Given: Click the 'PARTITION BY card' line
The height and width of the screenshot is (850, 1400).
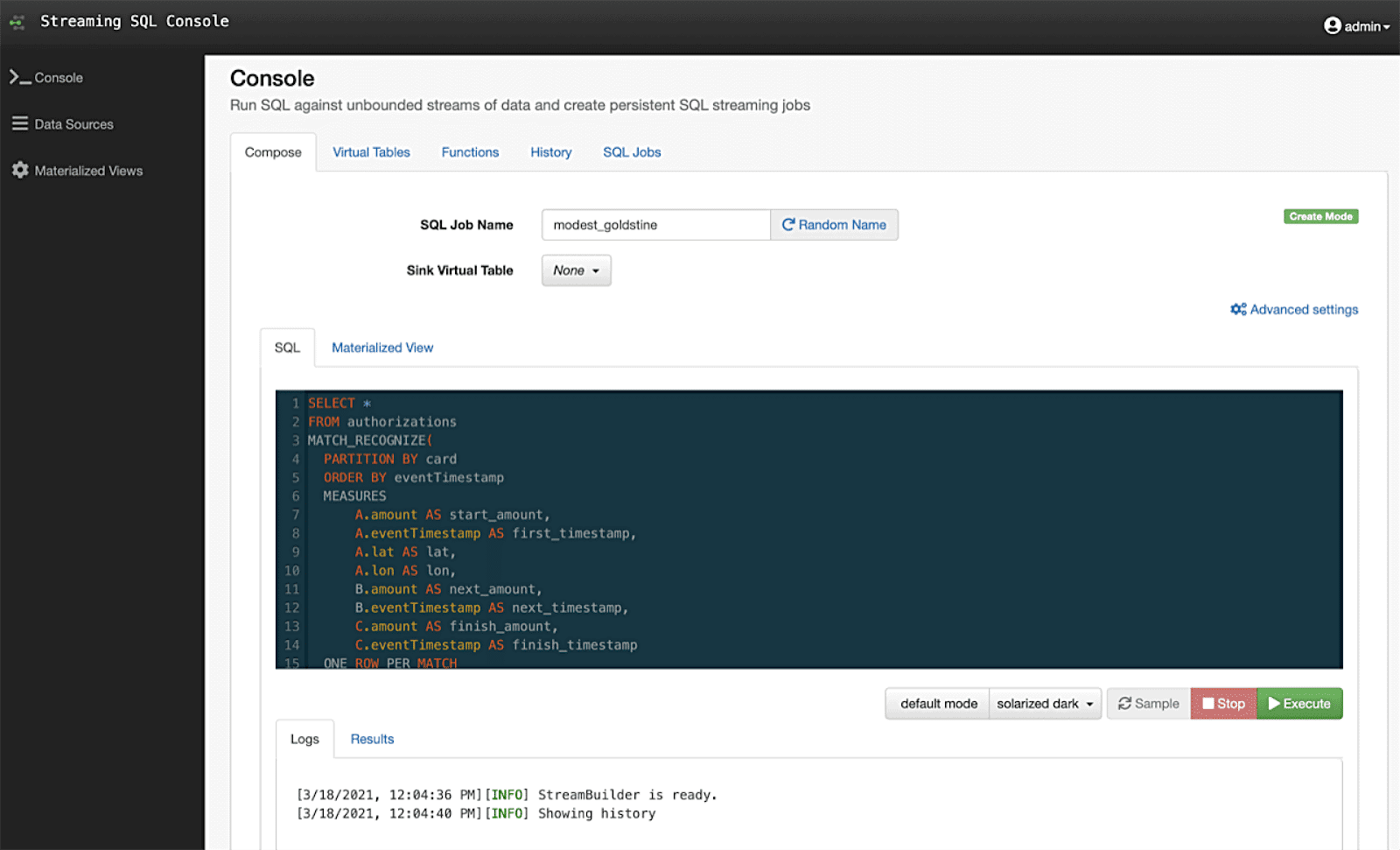Looking at the screenshot, I should (390, 459).
